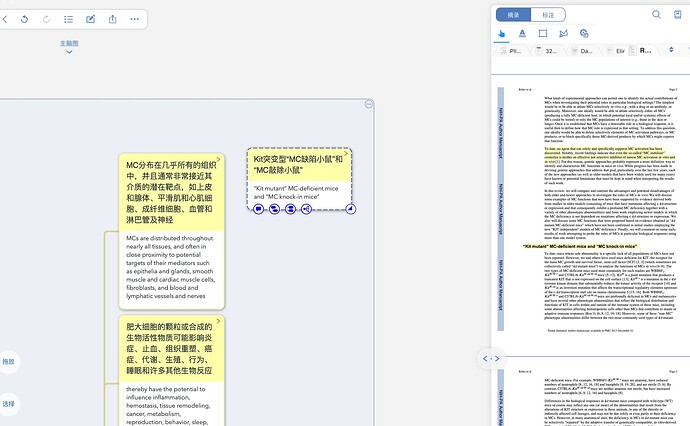Open the share export icon

113,19
